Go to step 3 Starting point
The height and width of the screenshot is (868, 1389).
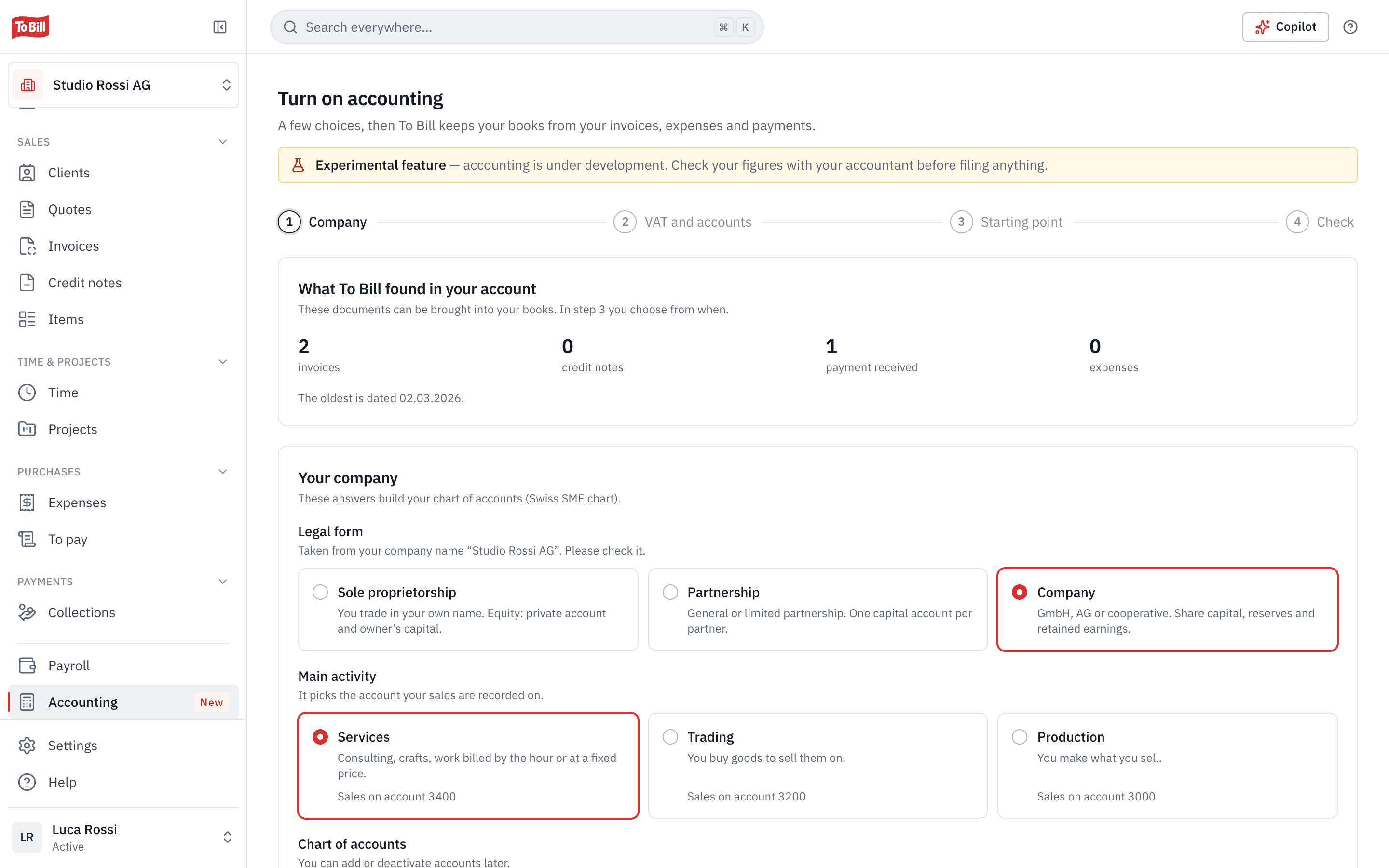[1006, 222]
